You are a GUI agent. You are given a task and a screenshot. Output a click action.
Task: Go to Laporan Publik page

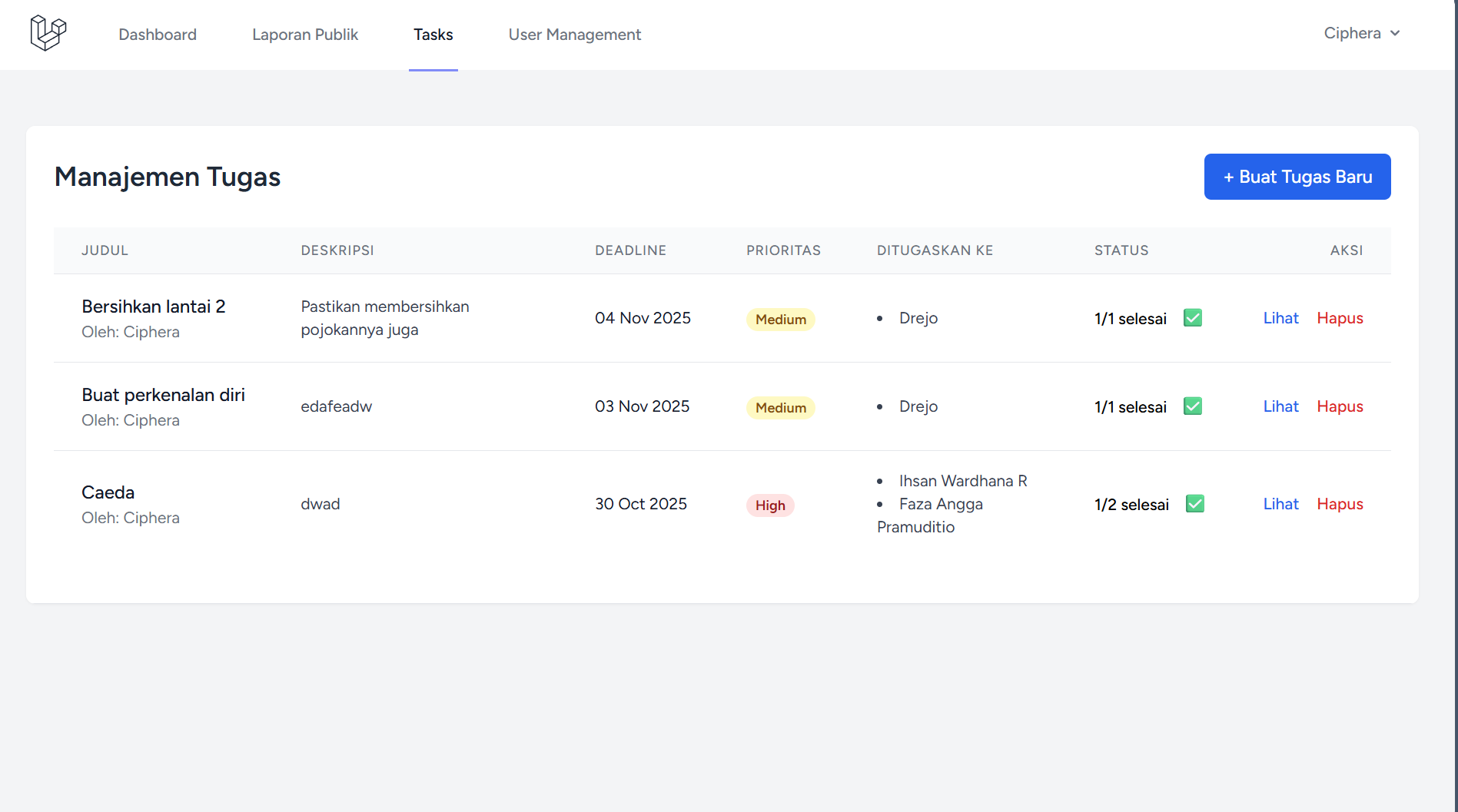point(305,35)
